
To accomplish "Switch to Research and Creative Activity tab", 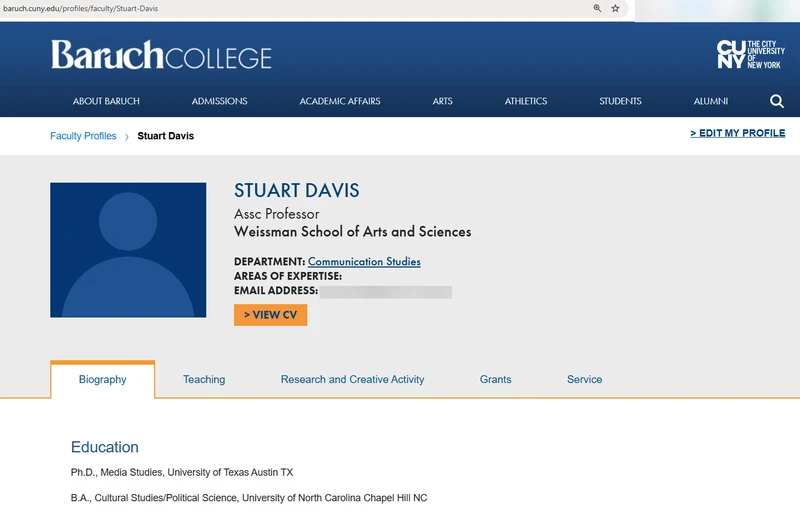I will coord(353,379).
